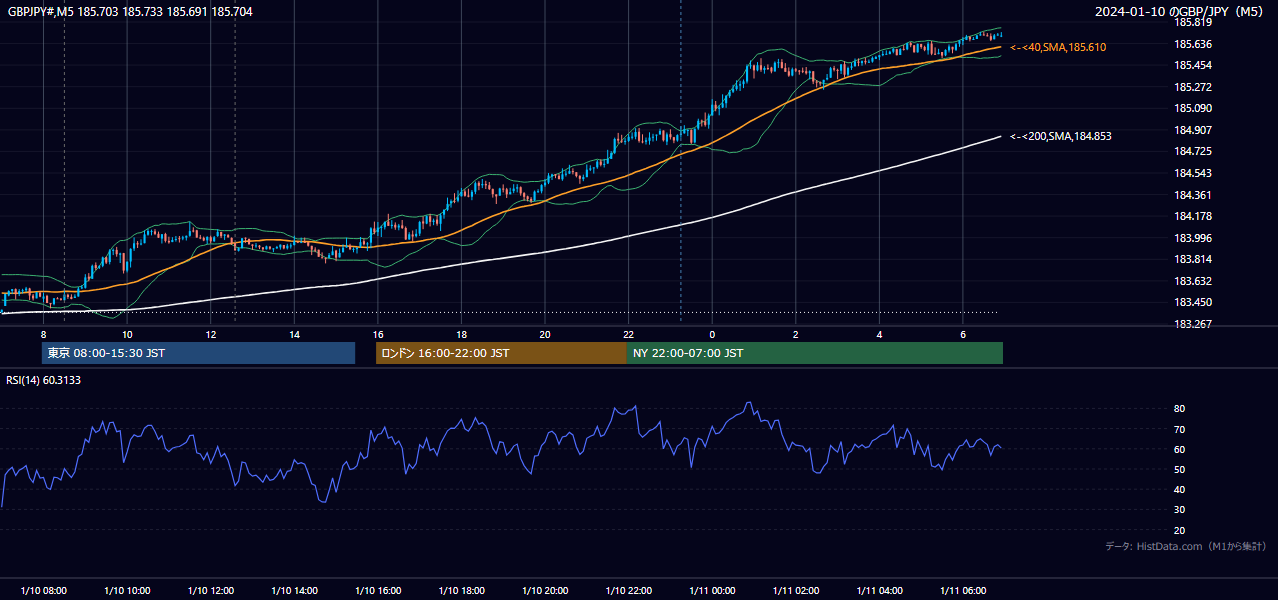Click price axis value 183.267
This screenshot has height=600, width=1278.
[x=1193, y=324]
